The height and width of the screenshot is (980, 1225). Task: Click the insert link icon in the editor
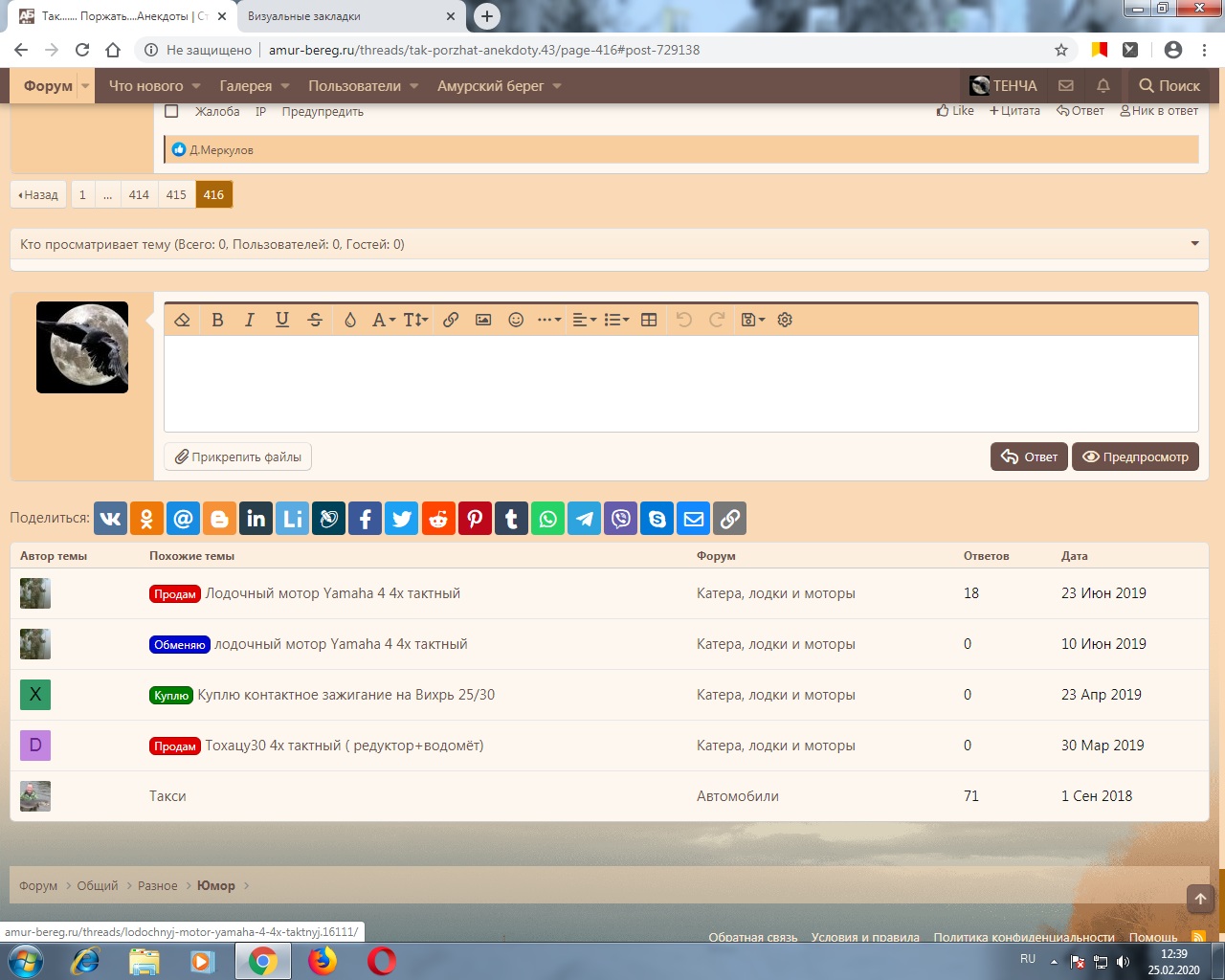(x=451, y=320)
